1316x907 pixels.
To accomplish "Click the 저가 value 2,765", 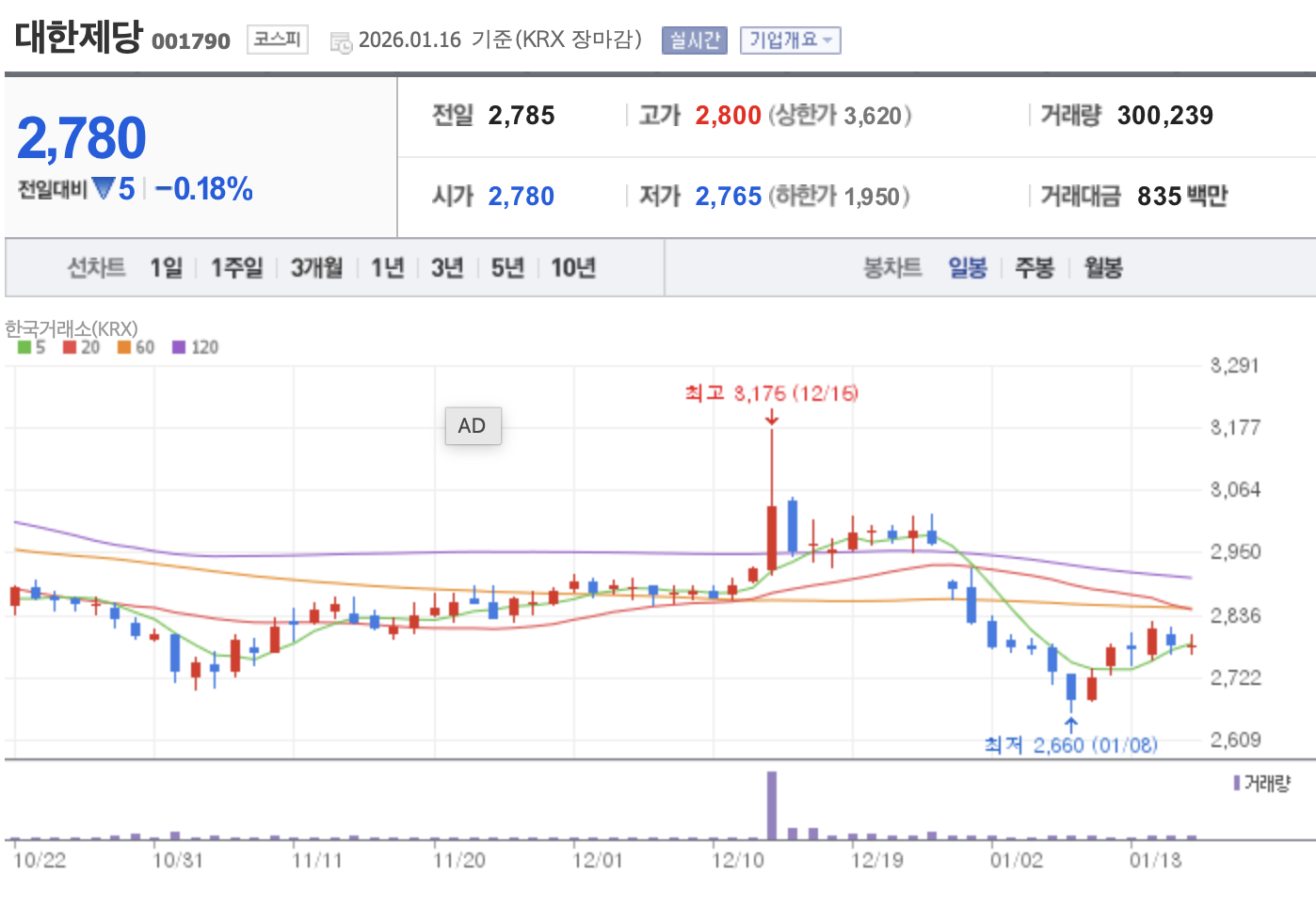I will 728,197.
